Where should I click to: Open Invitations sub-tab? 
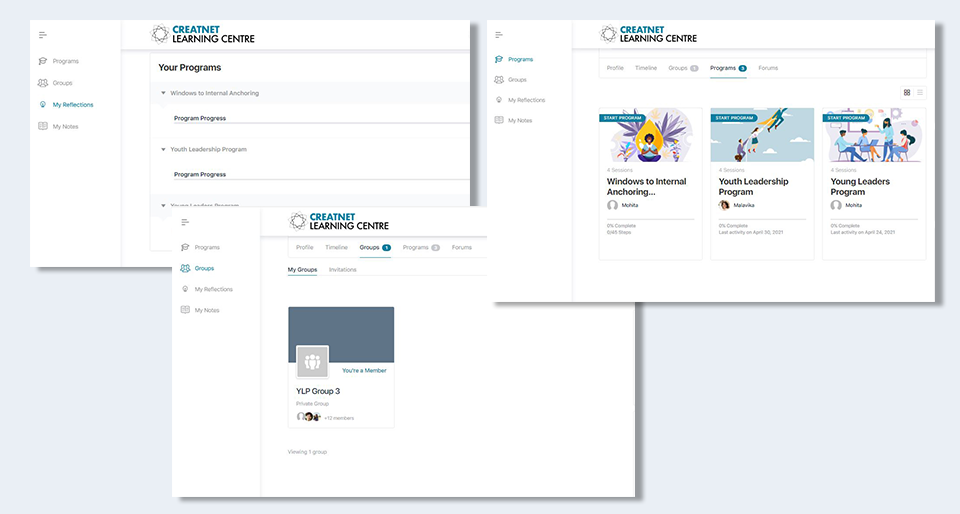click(x=342, y=269)
